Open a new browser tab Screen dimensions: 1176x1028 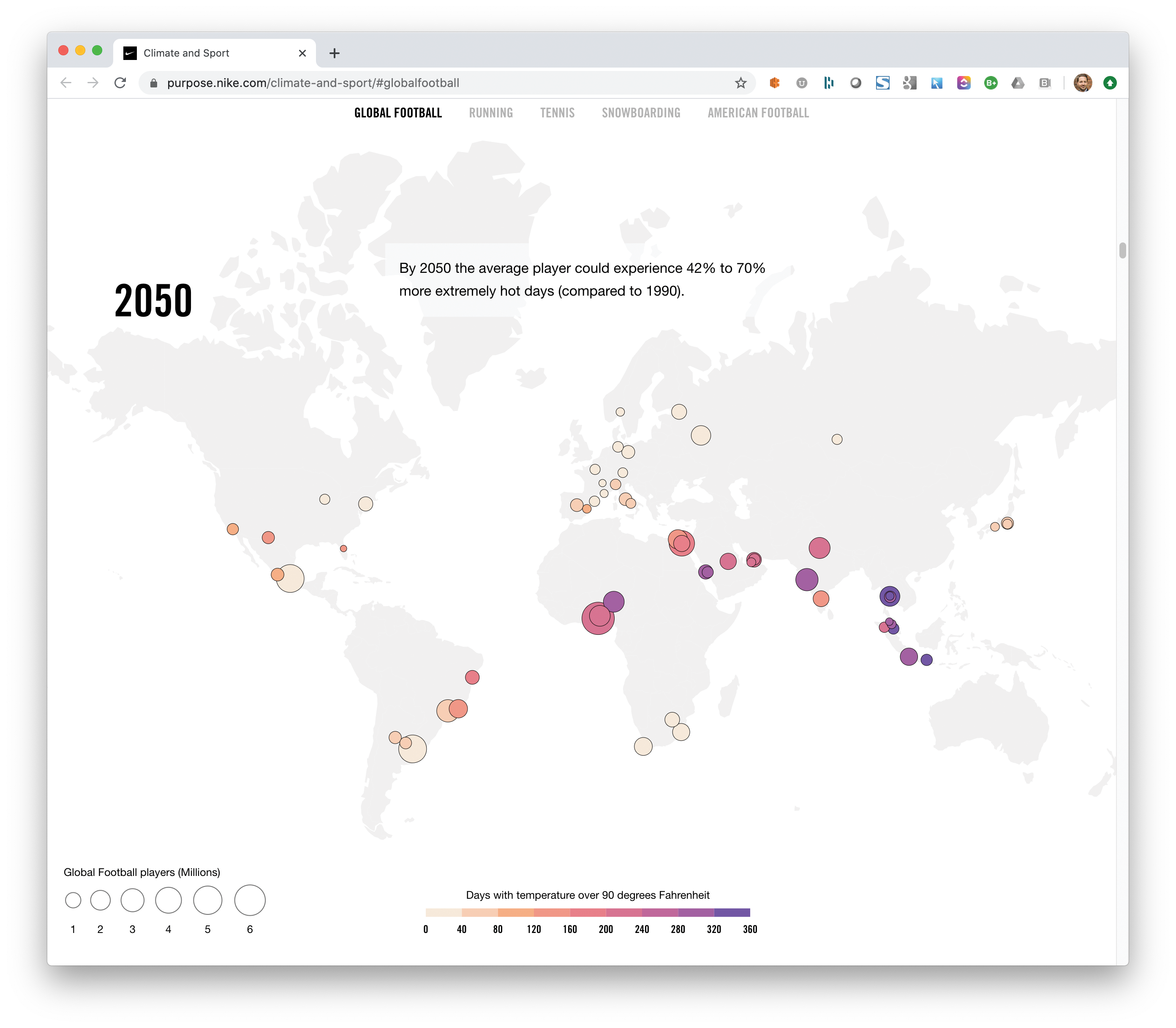(x=335, y=53)
